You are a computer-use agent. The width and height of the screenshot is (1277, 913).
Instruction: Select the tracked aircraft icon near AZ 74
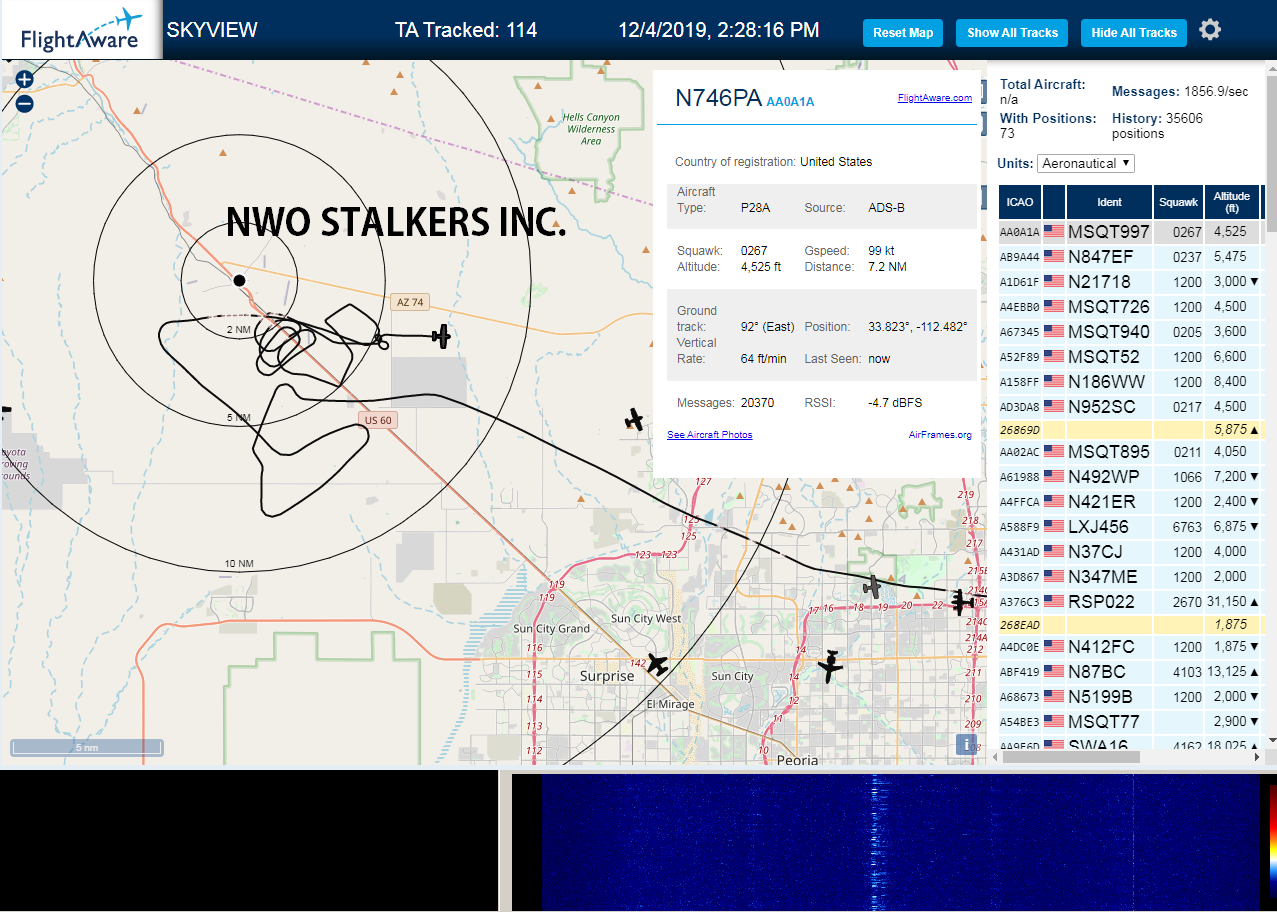[x=441, y=337]
